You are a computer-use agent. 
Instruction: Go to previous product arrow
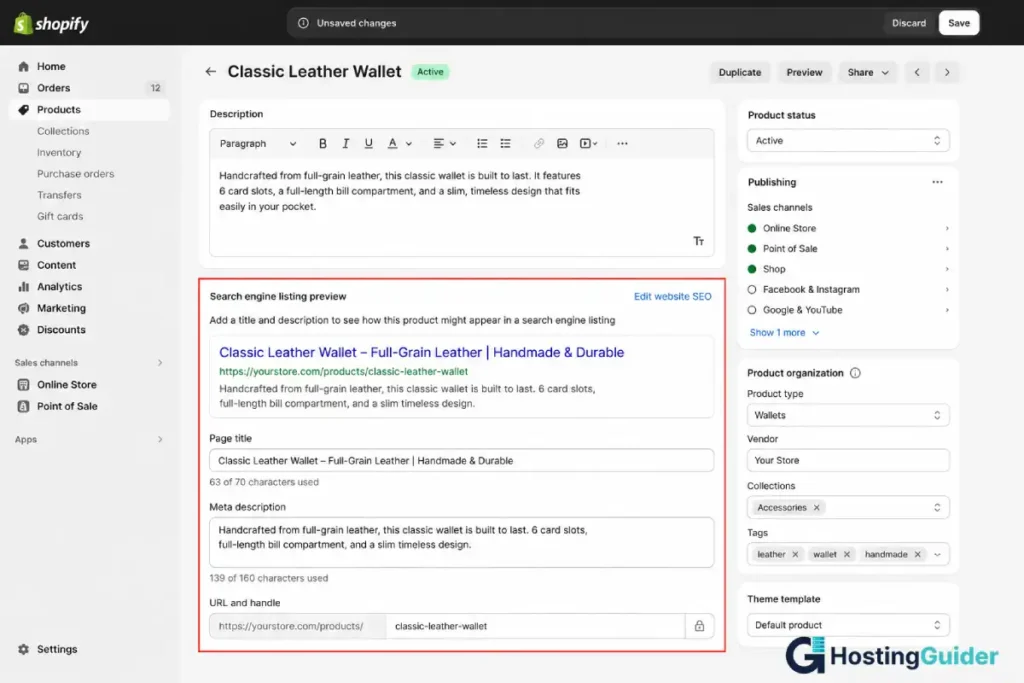click(917, 72)
